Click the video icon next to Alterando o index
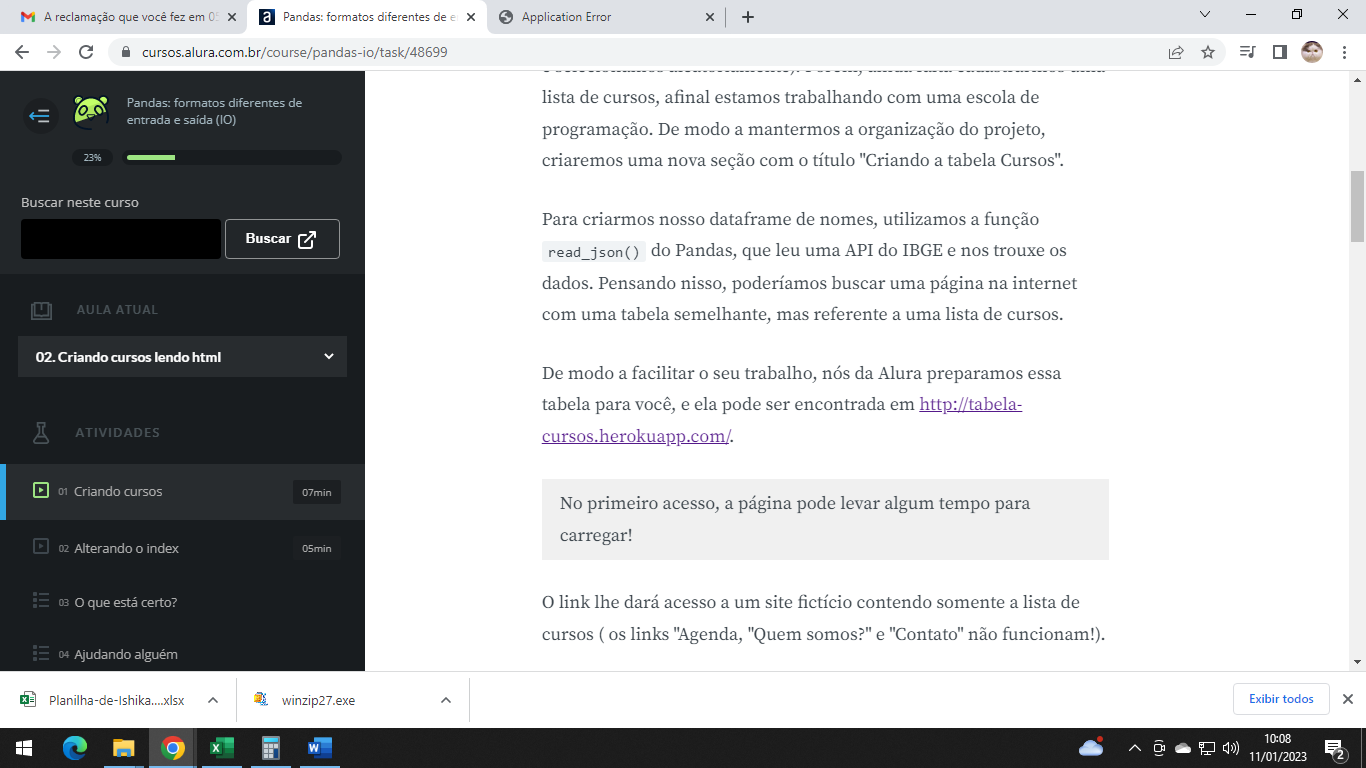 click(x=41, y=548)
